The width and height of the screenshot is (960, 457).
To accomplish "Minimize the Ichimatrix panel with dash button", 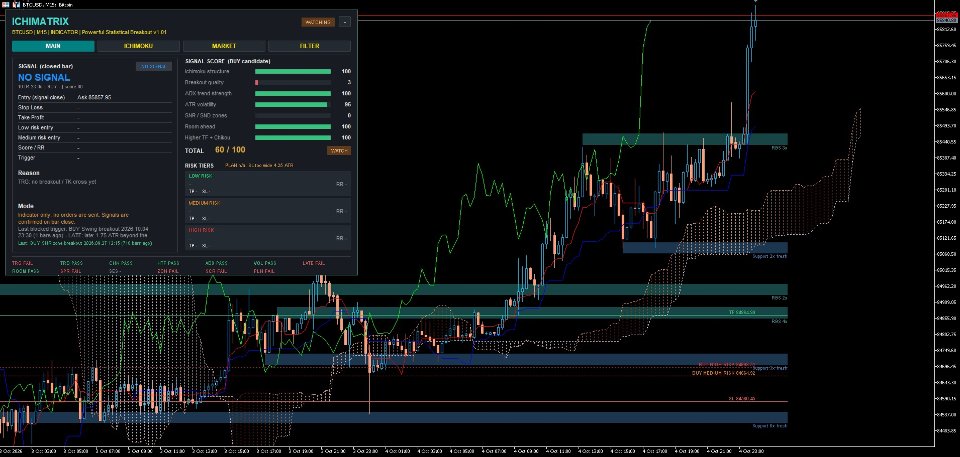I will [345, 22].
